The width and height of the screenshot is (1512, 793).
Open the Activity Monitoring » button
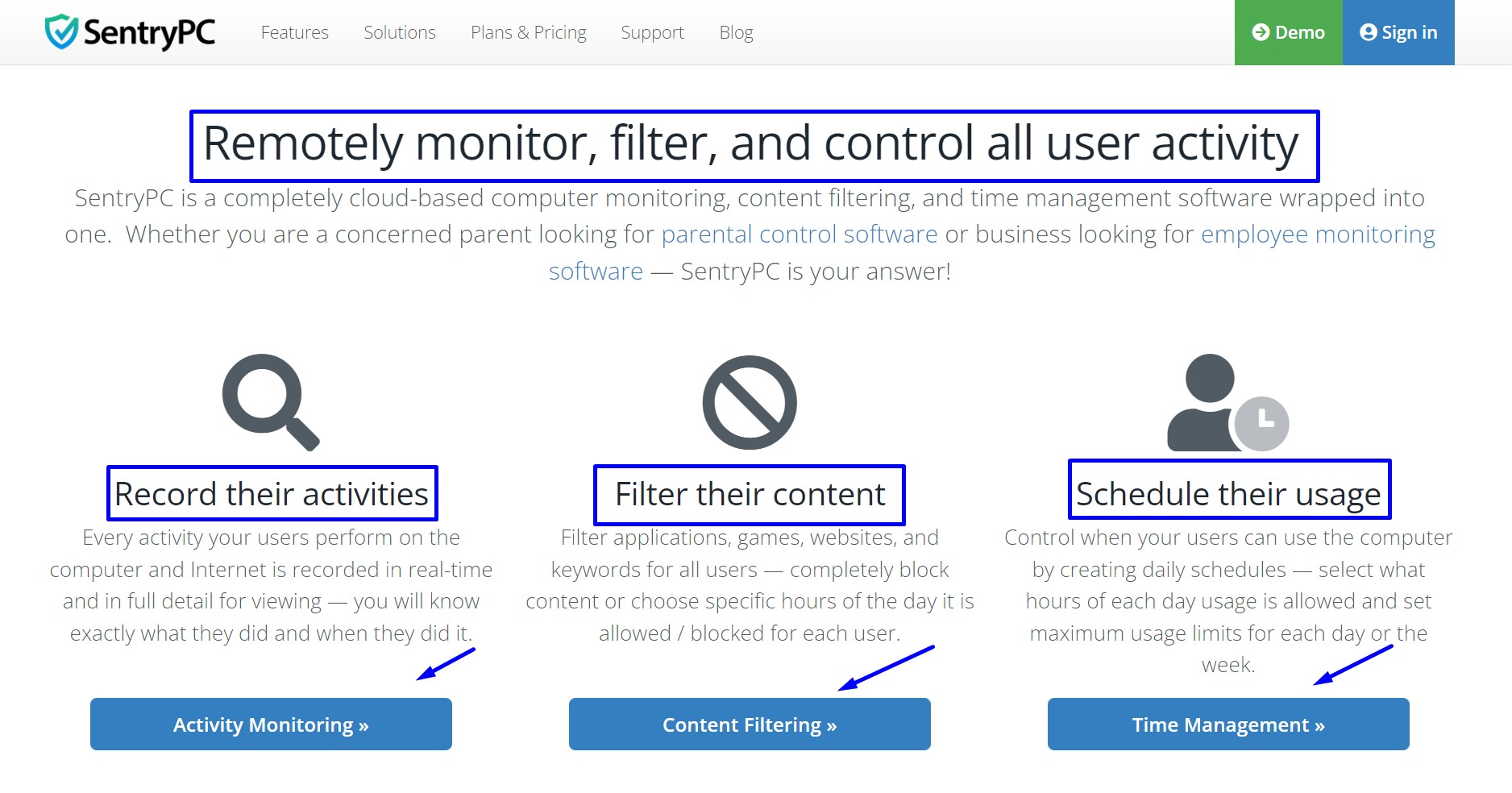(x=271, y=724)
